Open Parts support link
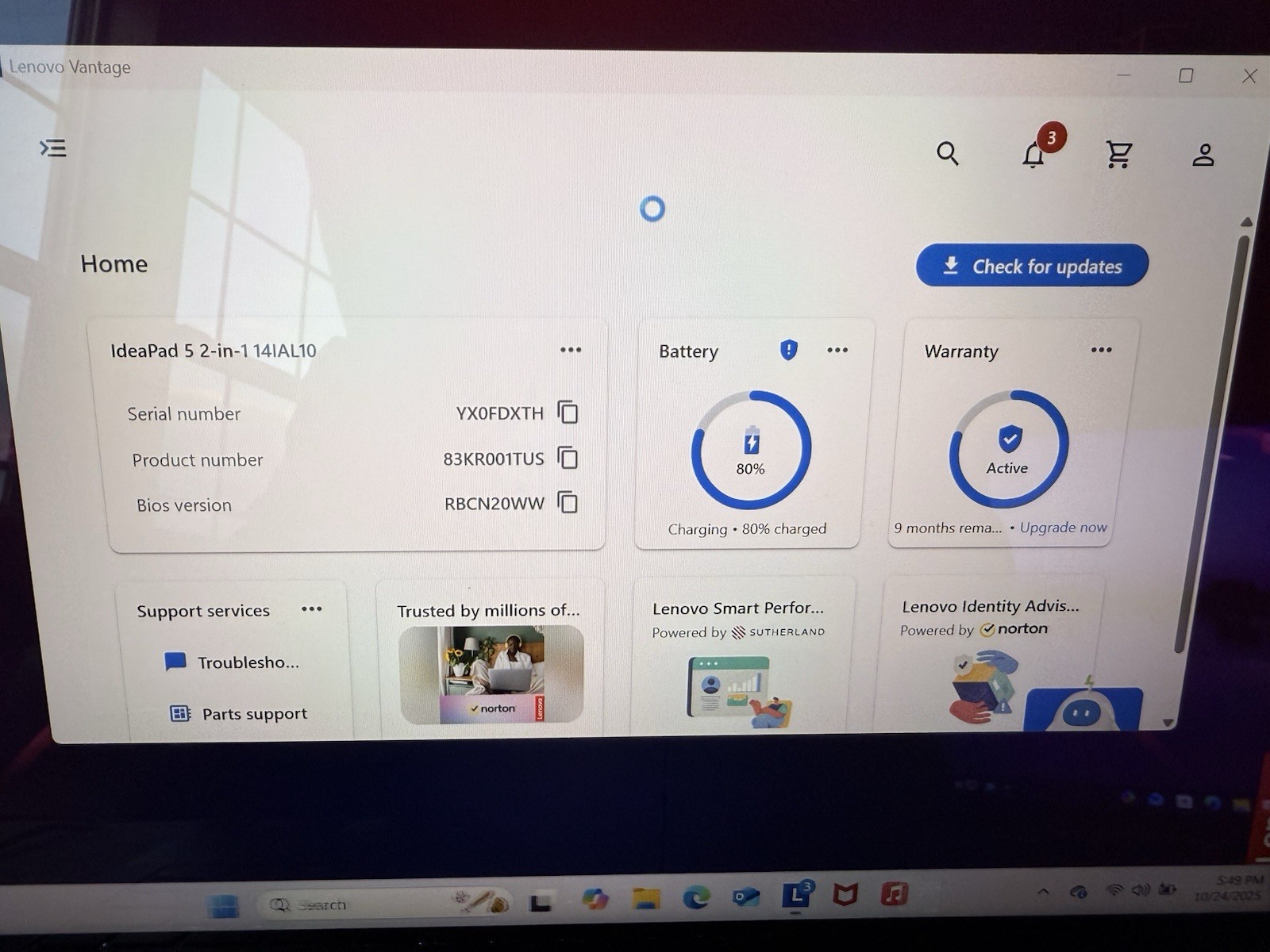The height and width of the screenshot is (952, 1270). point(255,714)
